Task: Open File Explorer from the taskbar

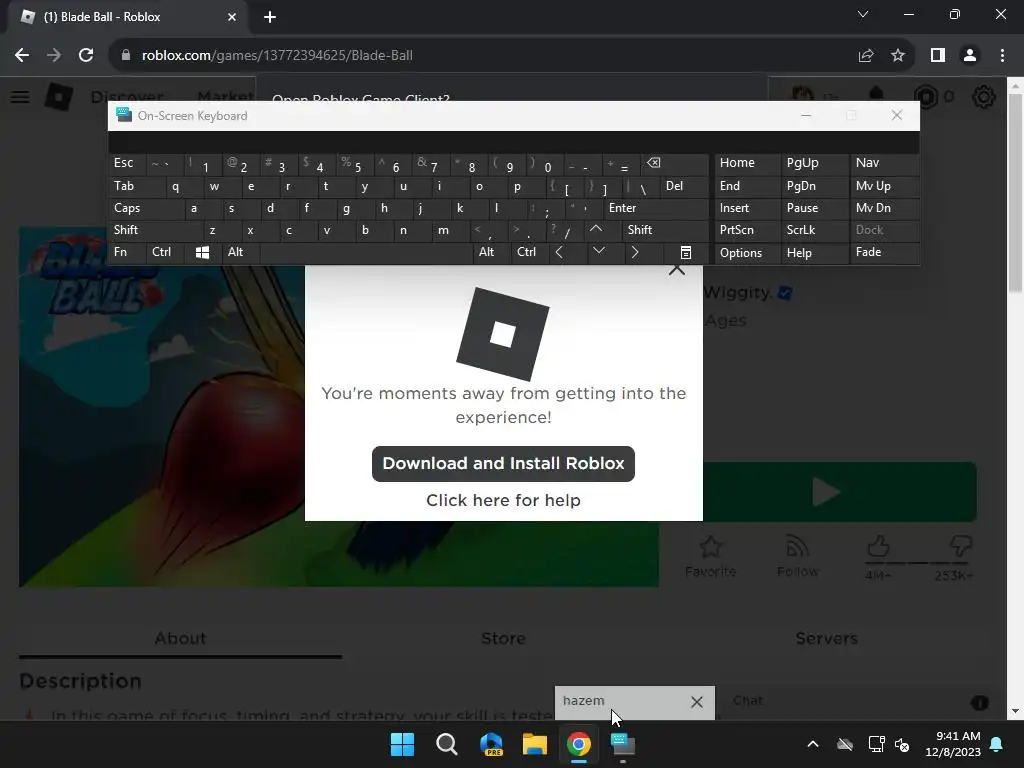Action: [534, 744]
